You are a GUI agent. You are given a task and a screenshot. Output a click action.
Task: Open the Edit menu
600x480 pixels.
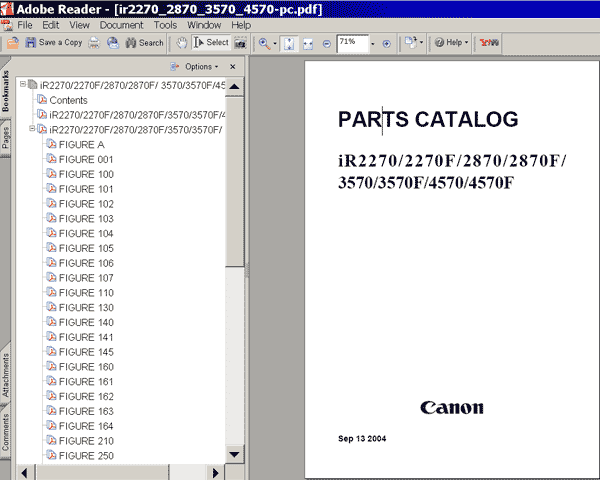pyautogui.click(x=51, y=25)
